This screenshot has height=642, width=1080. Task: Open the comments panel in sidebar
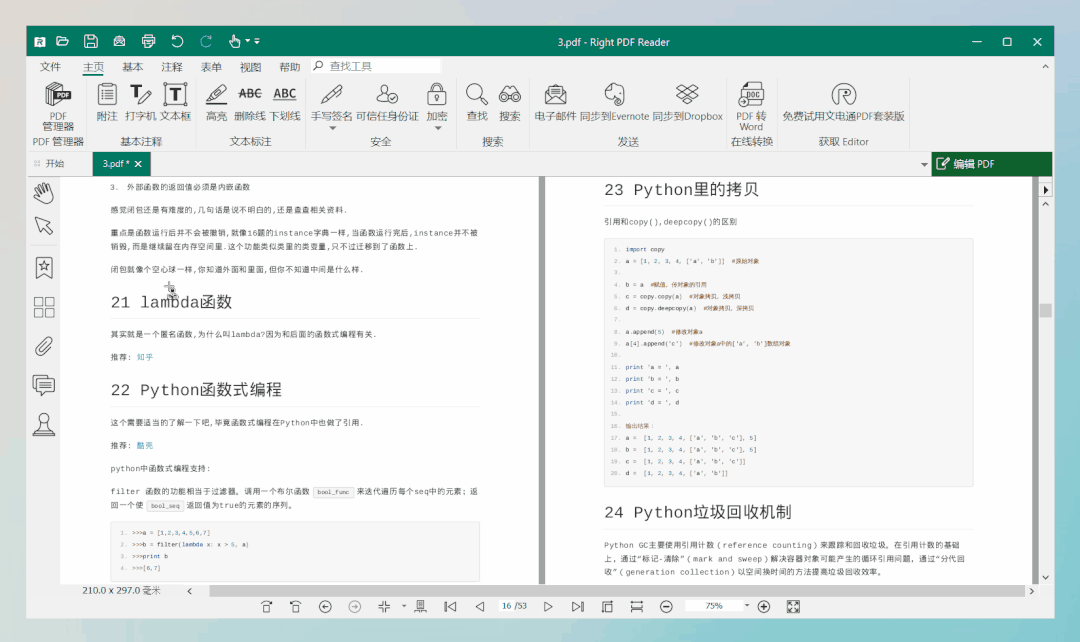pos(43,385)
